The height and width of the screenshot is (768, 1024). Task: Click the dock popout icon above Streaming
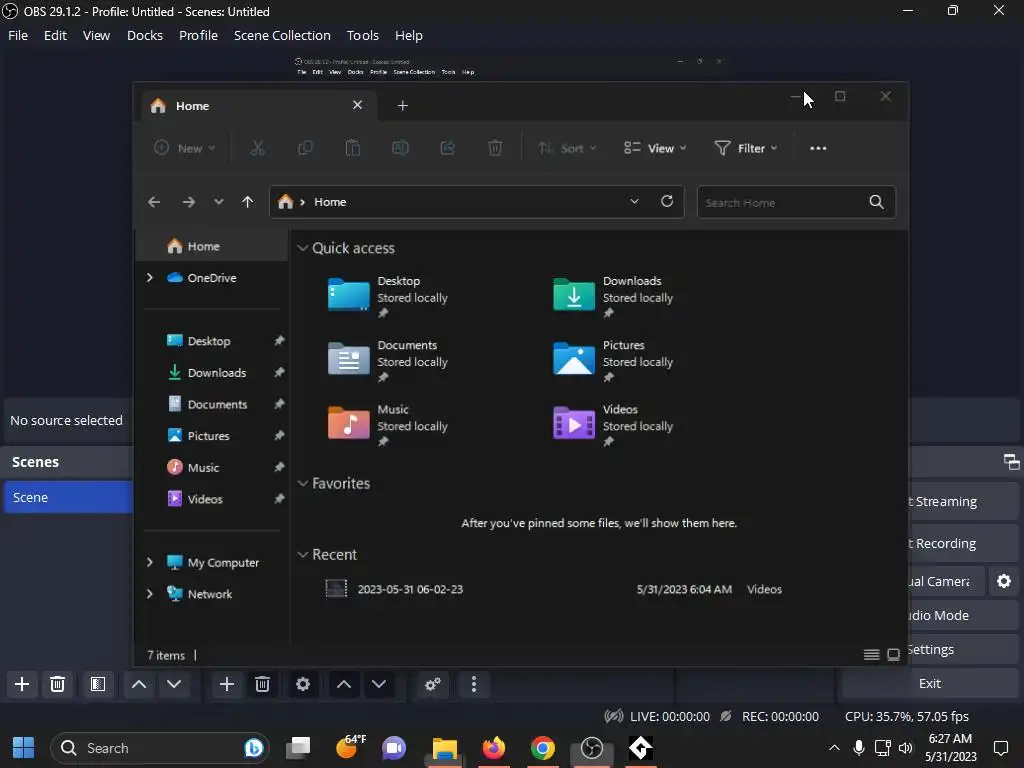1012,462
